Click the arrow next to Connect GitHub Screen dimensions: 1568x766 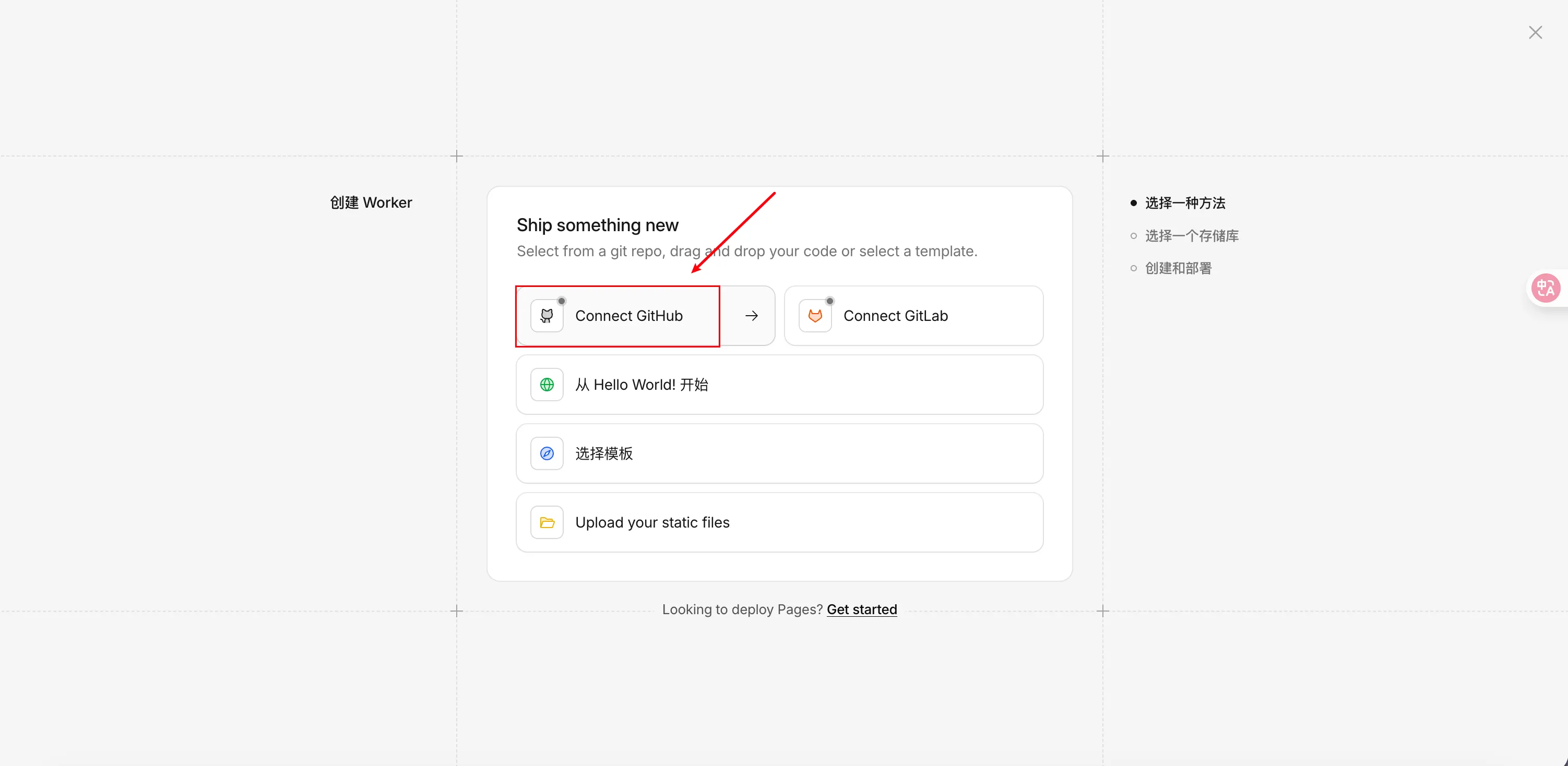coord(751,316)
